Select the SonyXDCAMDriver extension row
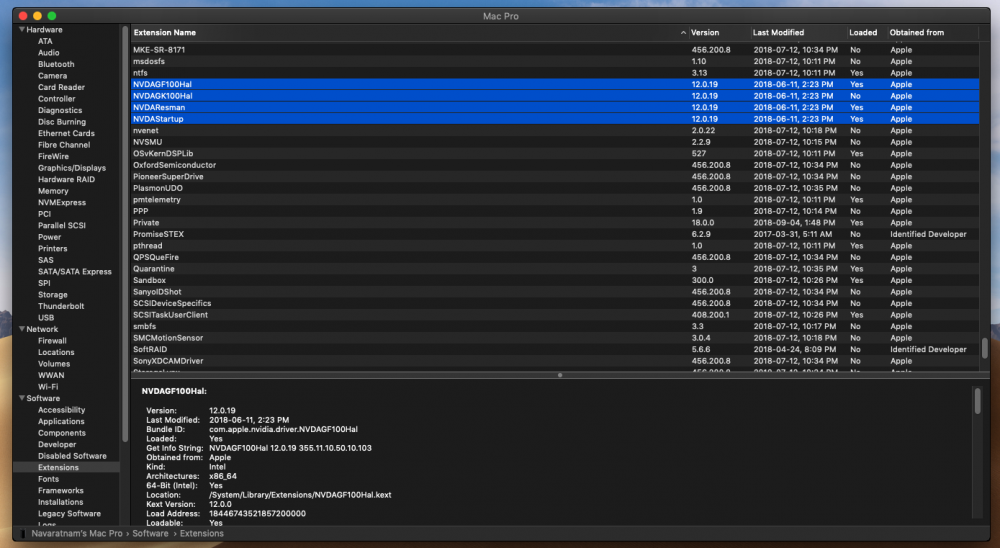This screenshot has width=1000, height=548. click(x=555, y=361)
